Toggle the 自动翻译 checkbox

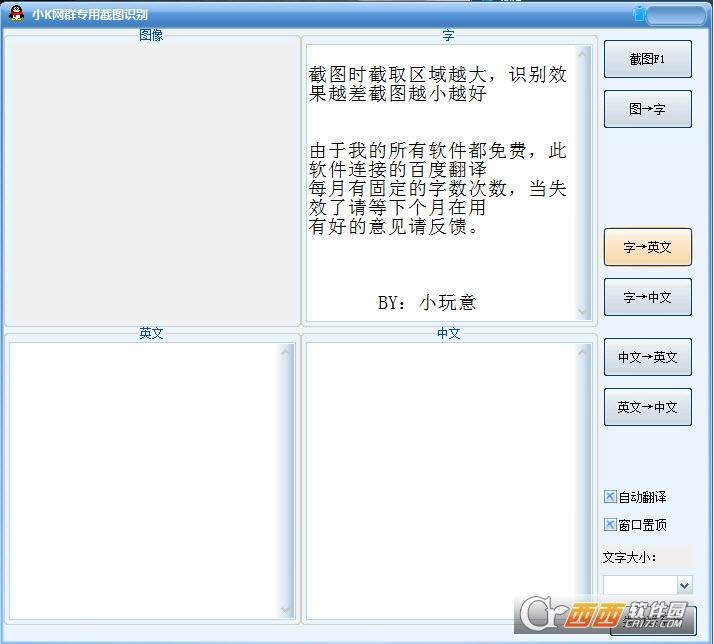tap(610, 496)
